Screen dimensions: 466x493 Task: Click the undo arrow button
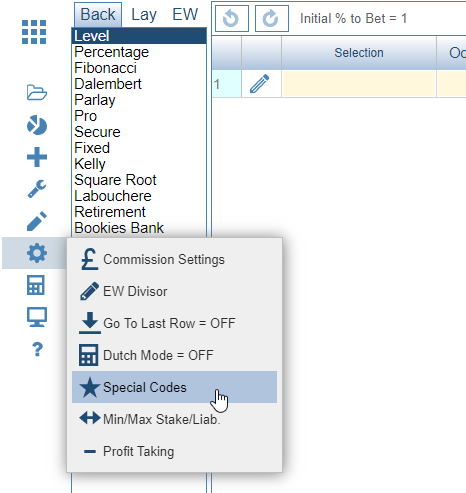232,18
